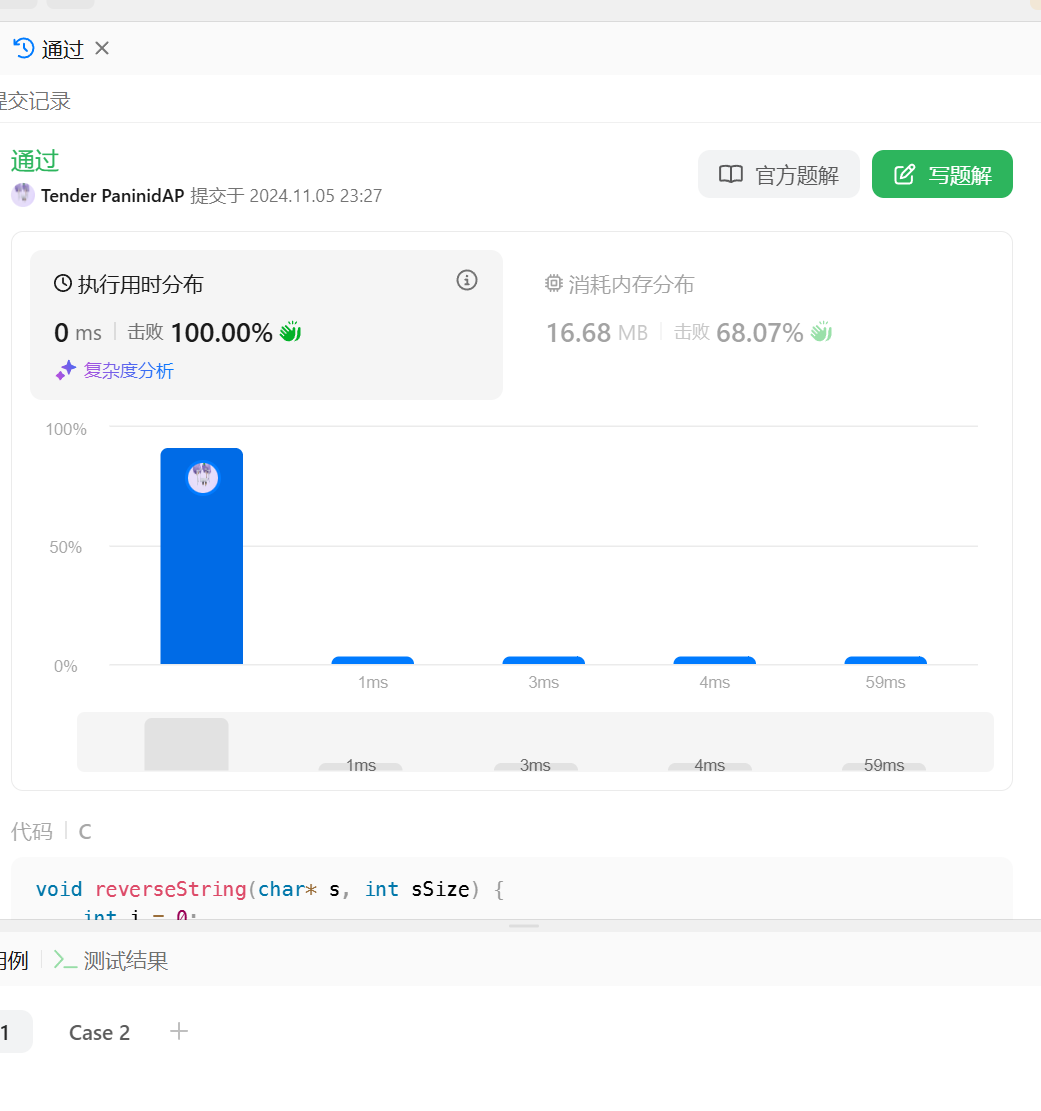Screen dimensions: 1041x1111
Task: Switch to the 消耗内存分布 panel
Action: [630, 285]
